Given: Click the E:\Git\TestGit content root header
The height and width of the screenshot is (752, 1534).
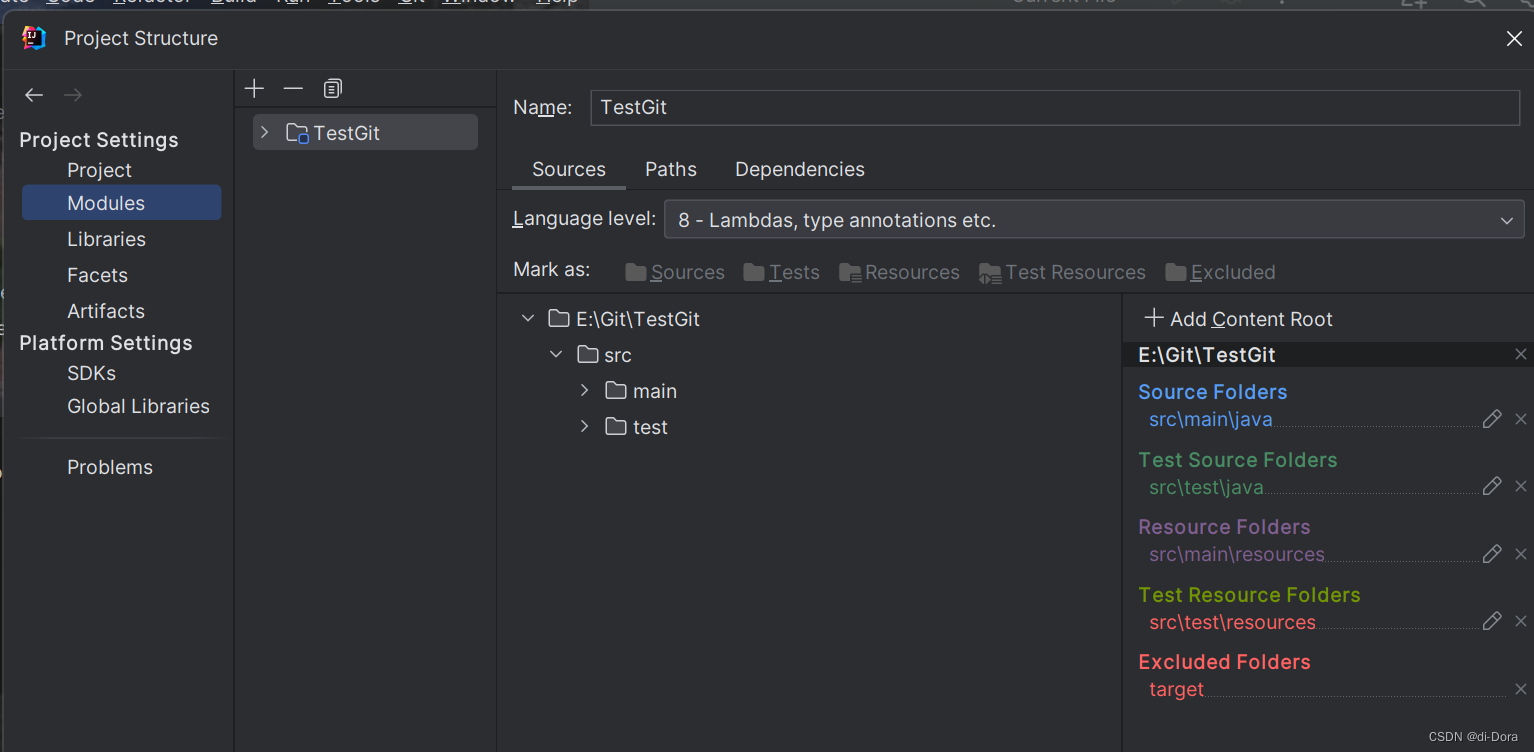Looking at the screenshot, I should [1207, 355].
